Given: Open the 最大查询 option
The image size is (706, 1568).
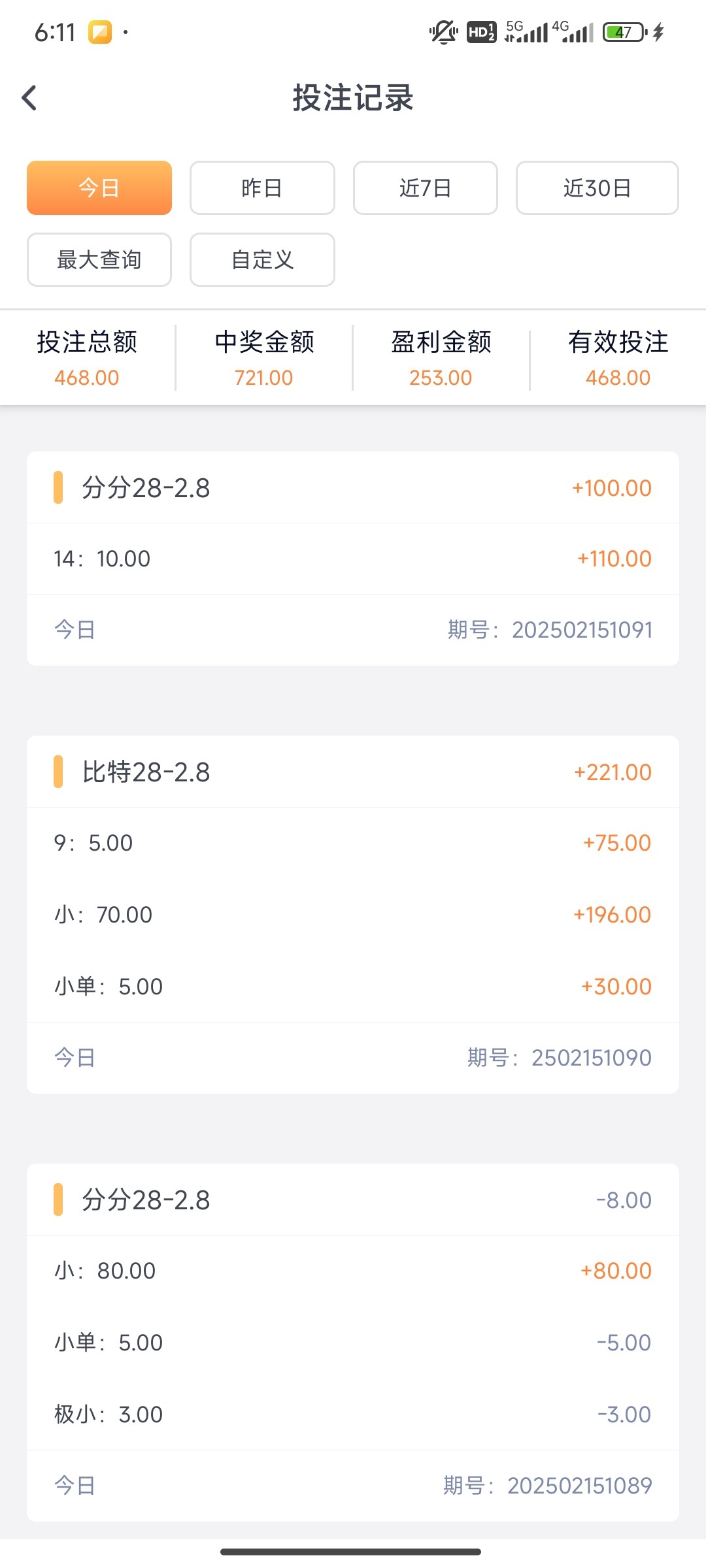Looking at the screenshot, I should click(99, 260).
